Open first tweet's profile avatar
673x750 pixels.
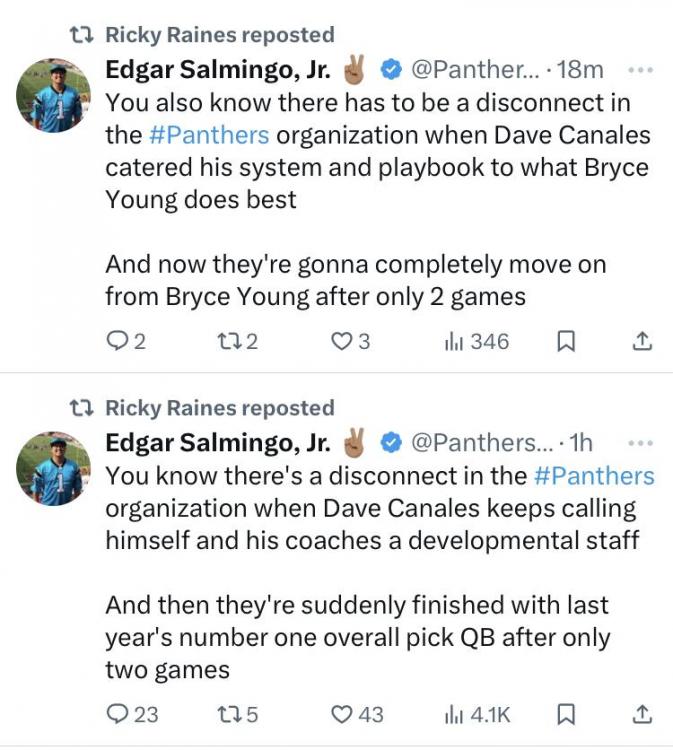[55, 96]
